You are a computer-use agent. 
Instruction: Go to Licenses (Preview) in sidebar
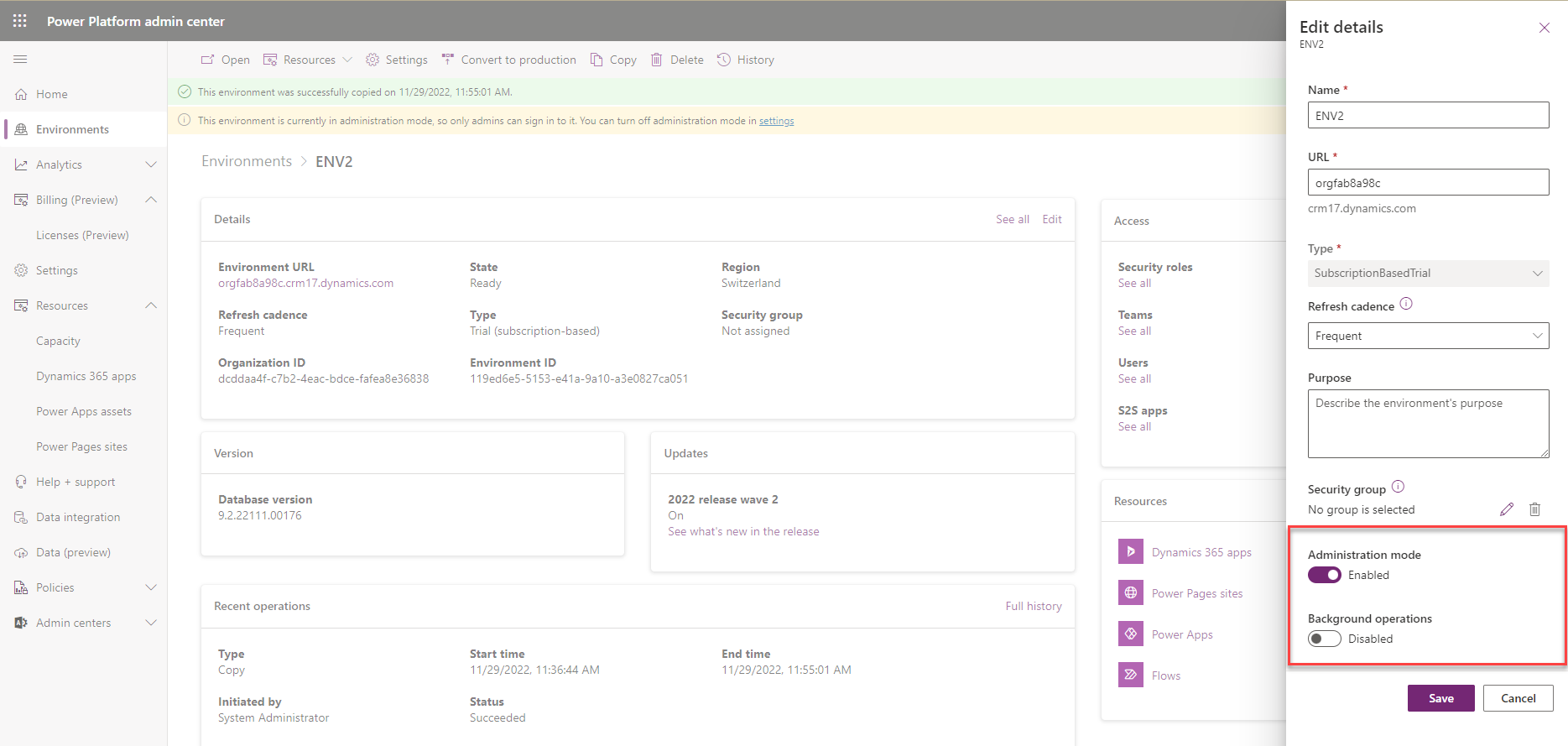pos(82,236)
